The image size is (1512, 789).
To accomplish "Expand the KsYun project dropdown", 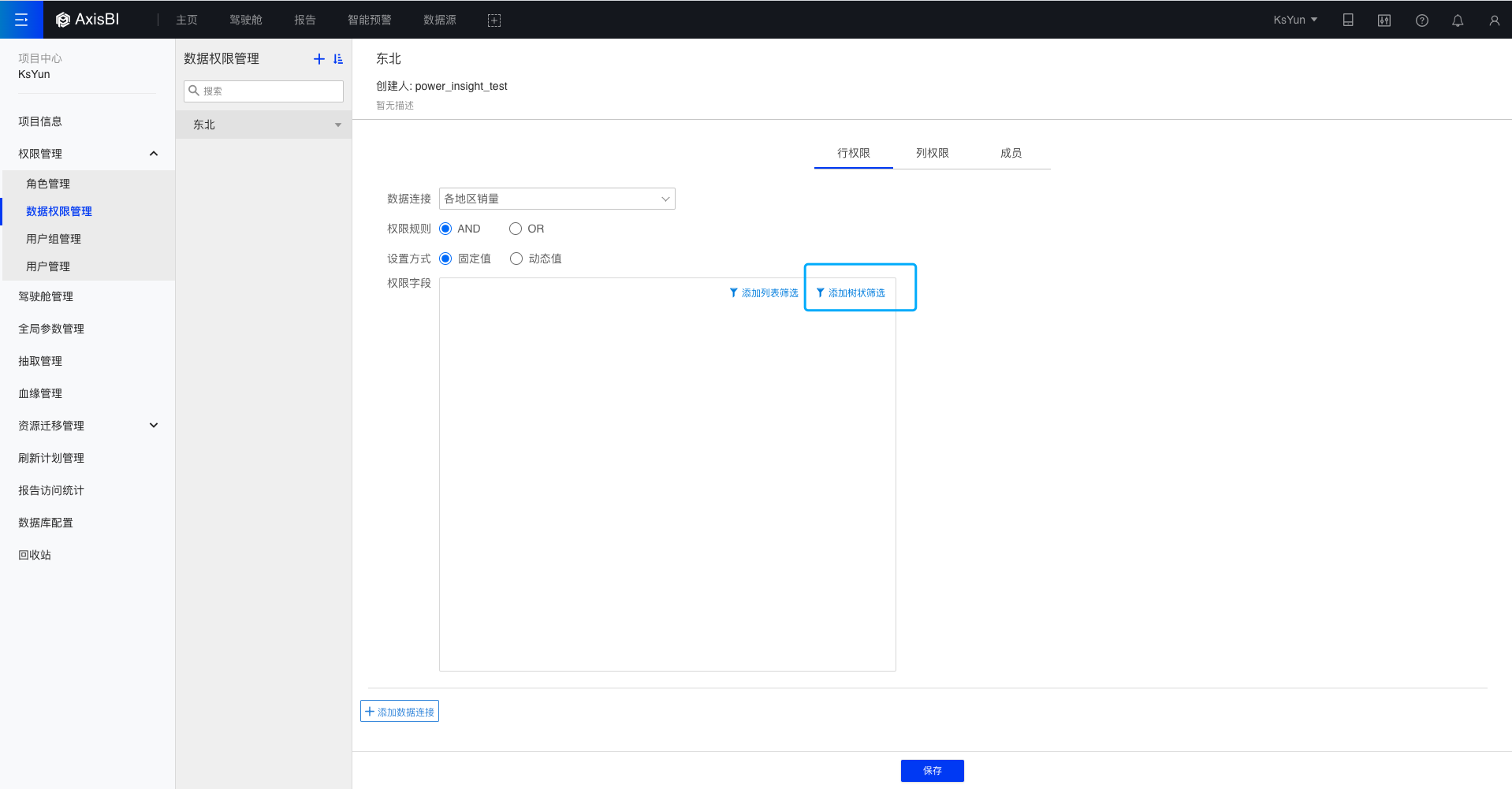I will tap(1295, 20).
